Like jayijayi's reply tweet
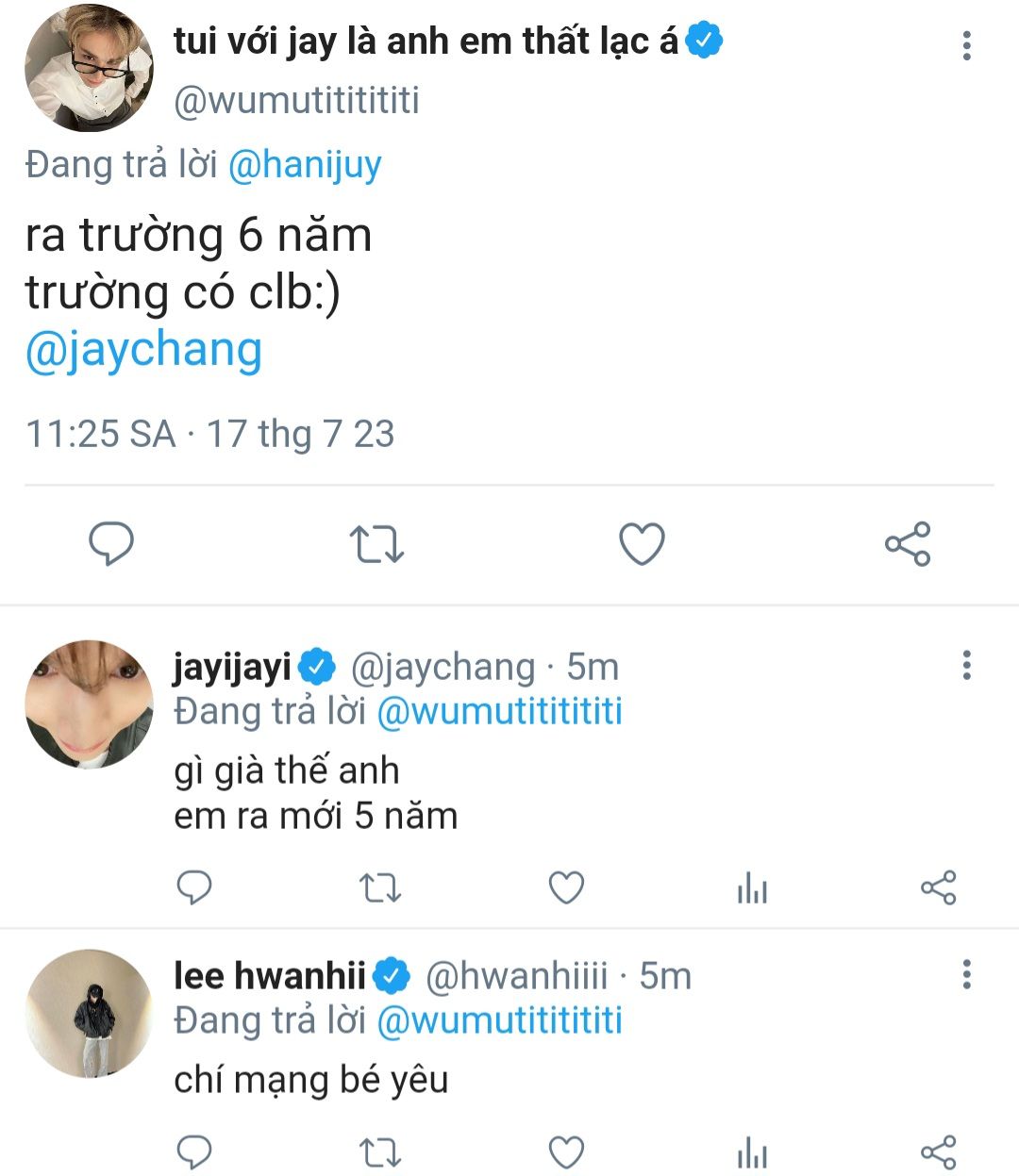The height and width of the screenshot is (1176, 1019). coord(566,887)
